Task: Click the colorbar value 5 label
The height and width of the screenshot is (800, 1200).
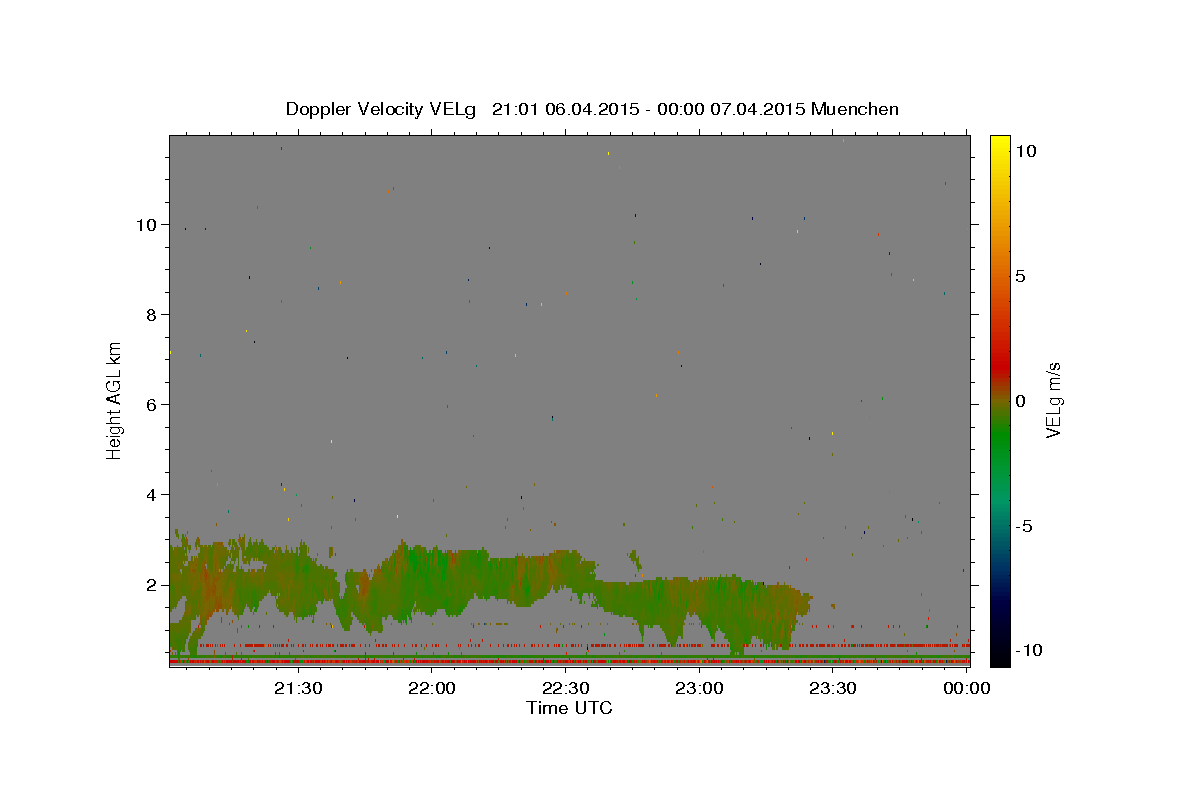Action: pyautogui.click(x=1021, y=275)
